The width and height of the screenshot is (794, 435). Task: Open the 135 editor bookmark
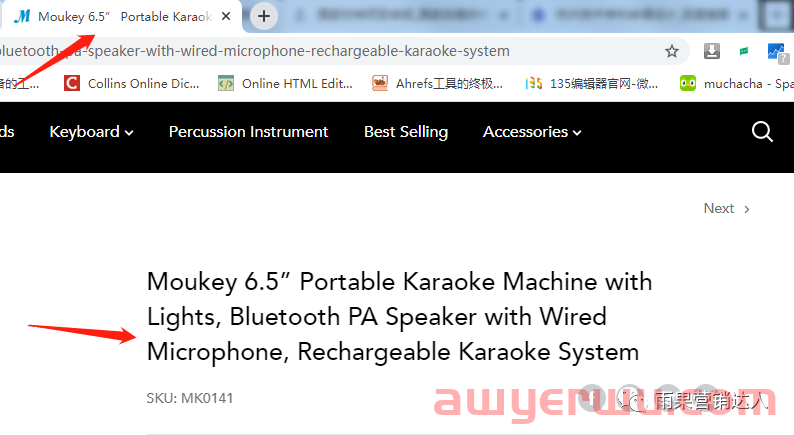pyautogui.click(x=592, y=84)
